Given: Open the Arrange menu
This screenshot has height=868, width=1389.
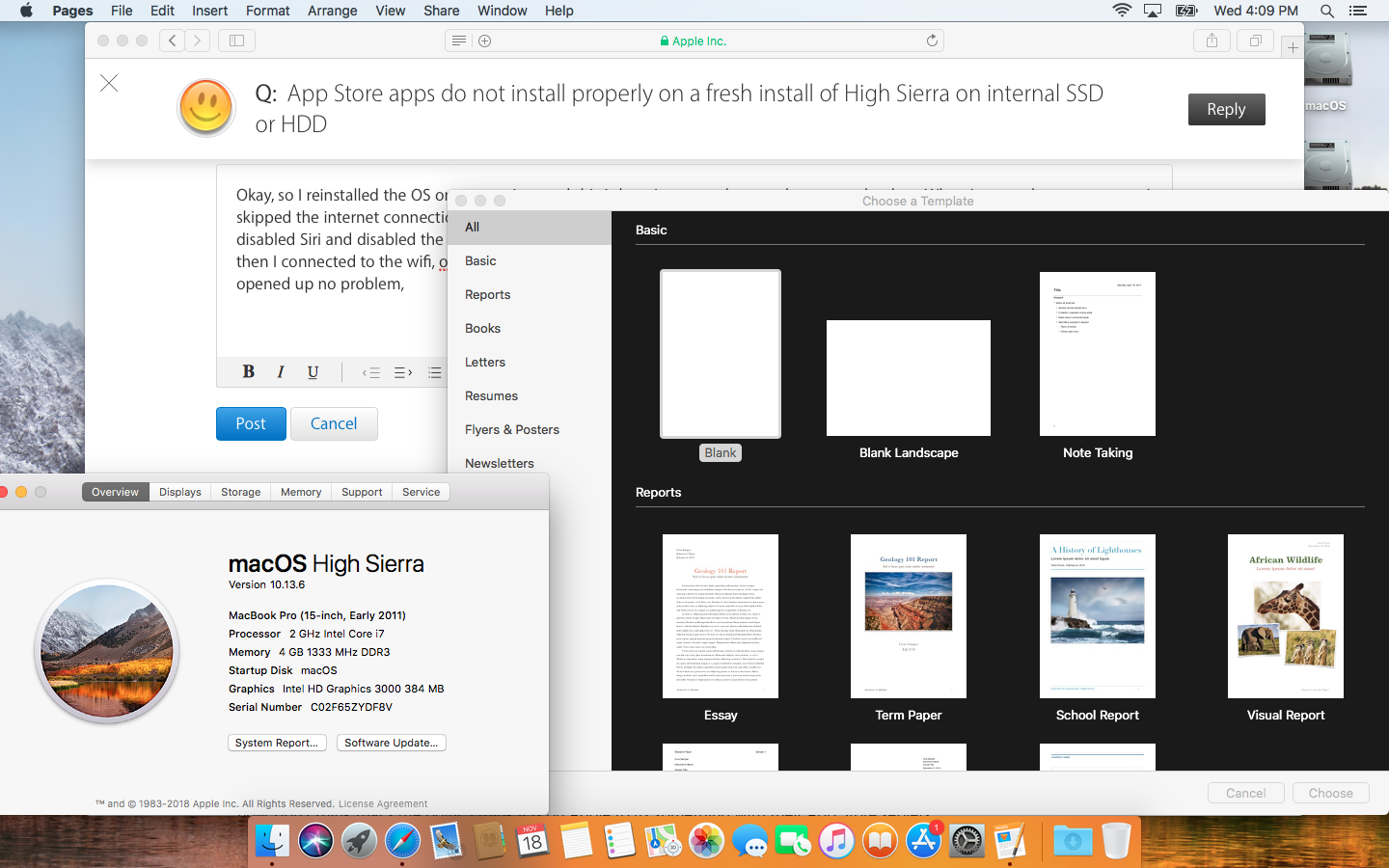Looking at the screenshot, I should pos(332,11).
